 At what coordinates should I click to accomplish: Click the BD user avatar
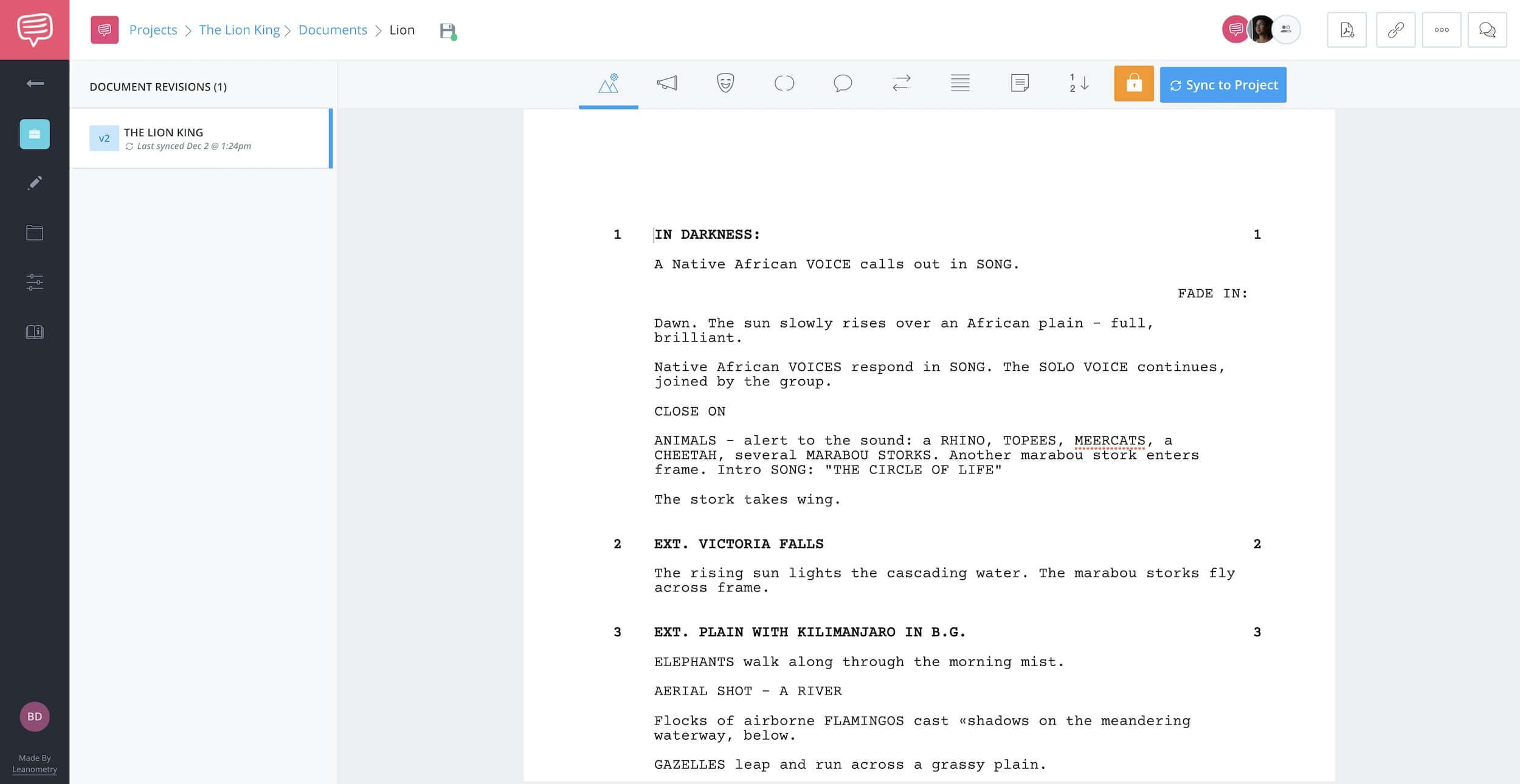(x=35, y=717)
